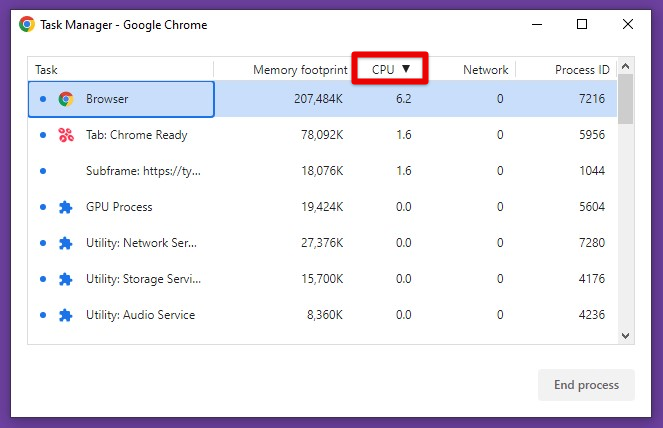Sort by the Memory footprint column header

point(300,70)
